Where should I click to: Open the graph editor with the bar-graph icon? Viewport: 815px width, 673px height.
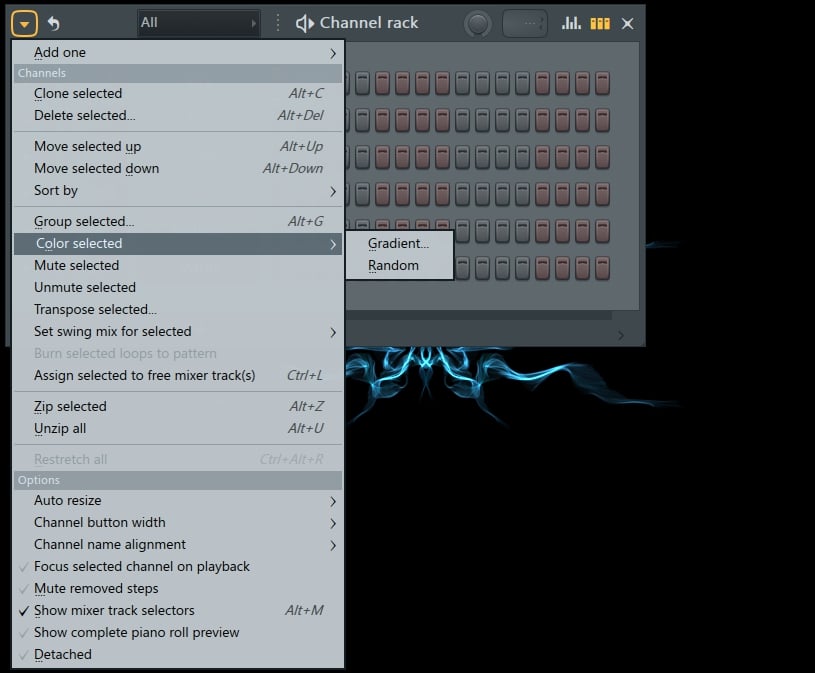[570, 22]
